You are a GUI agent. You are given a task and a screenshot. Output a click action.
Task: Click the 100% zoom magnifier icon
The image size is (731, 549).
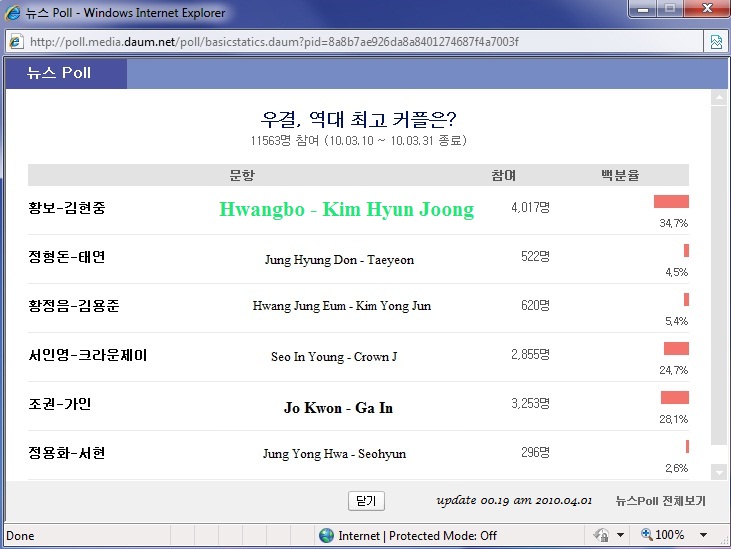pyautogui.click(x=646, y=534)
